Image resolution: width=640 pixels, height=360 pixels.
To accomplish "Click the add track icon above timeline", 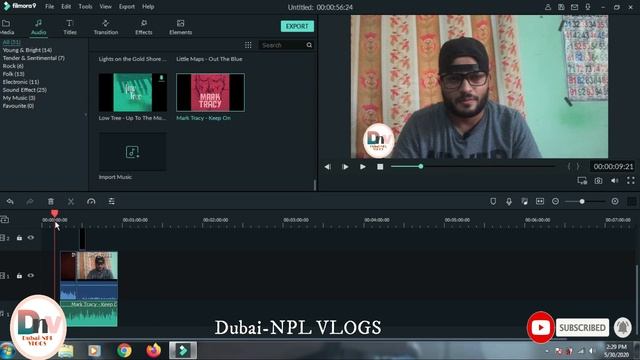I will (4, 220).
